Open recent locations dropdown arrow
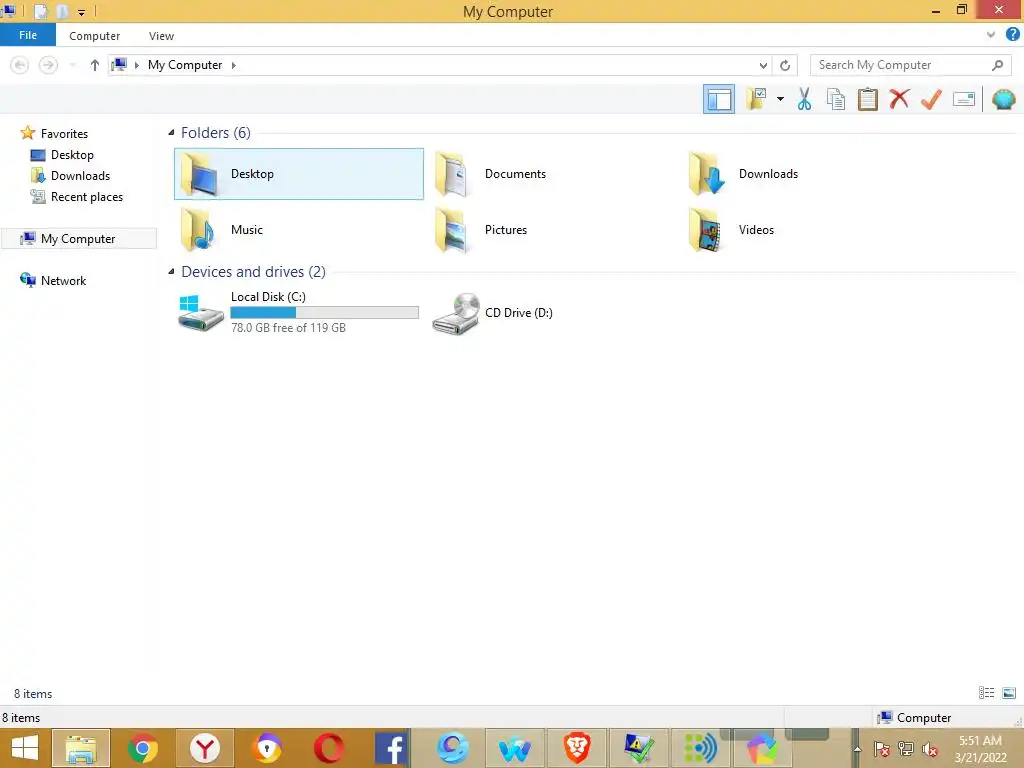 coord(72,65)
